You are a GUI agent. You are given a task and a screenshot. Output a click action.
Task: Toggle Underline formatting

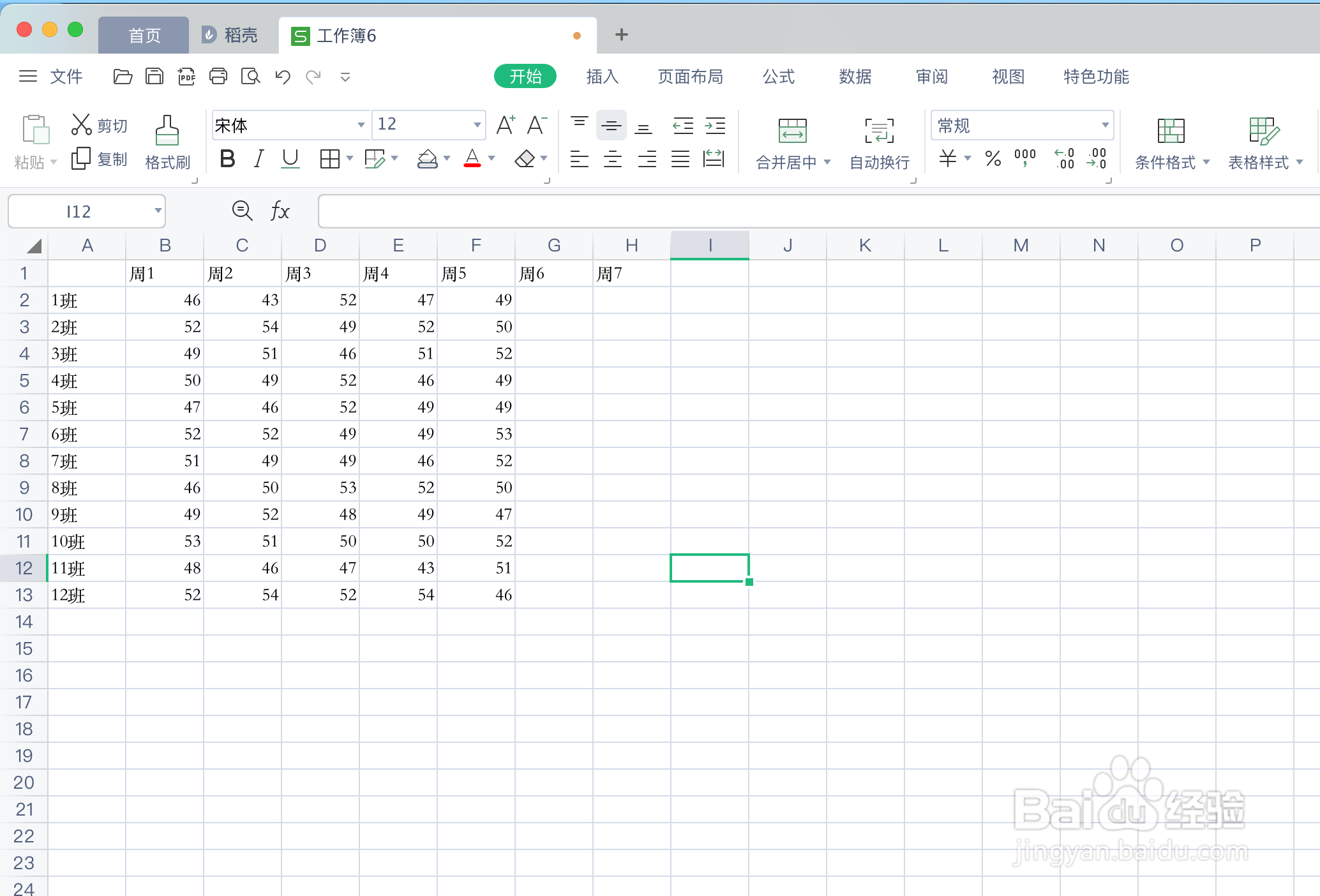pos(290,158)
